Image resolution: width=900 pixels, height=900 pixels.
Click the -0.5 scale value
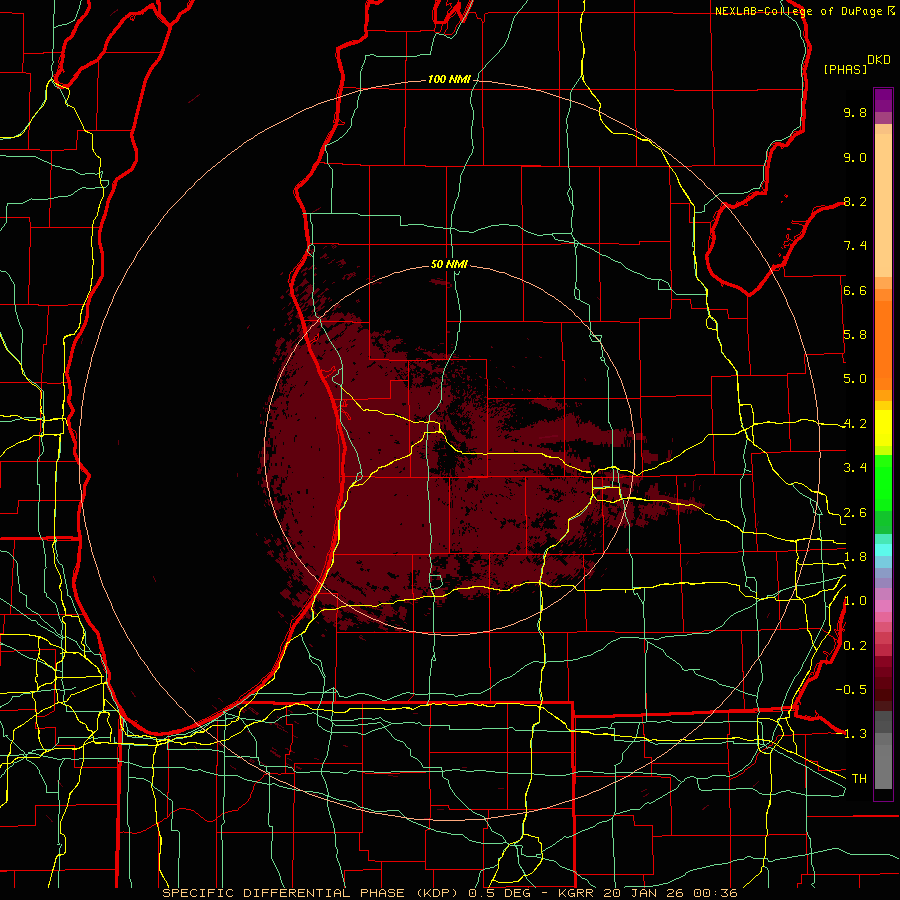pos(851,689)
